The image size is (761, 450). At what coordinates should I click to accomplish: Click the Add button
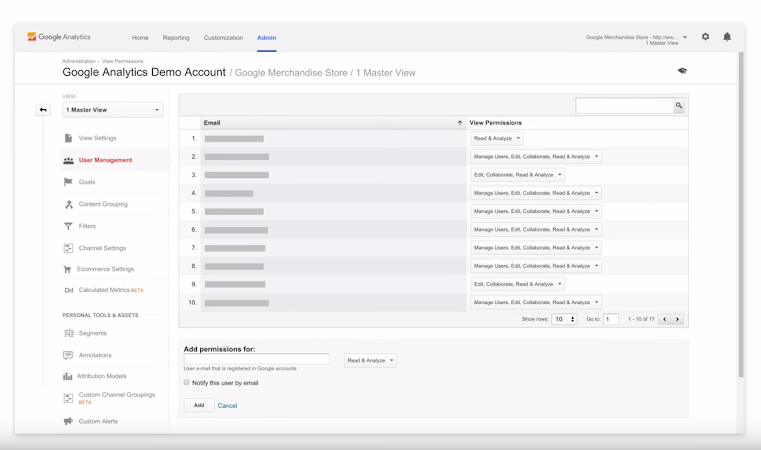point(199,405)
